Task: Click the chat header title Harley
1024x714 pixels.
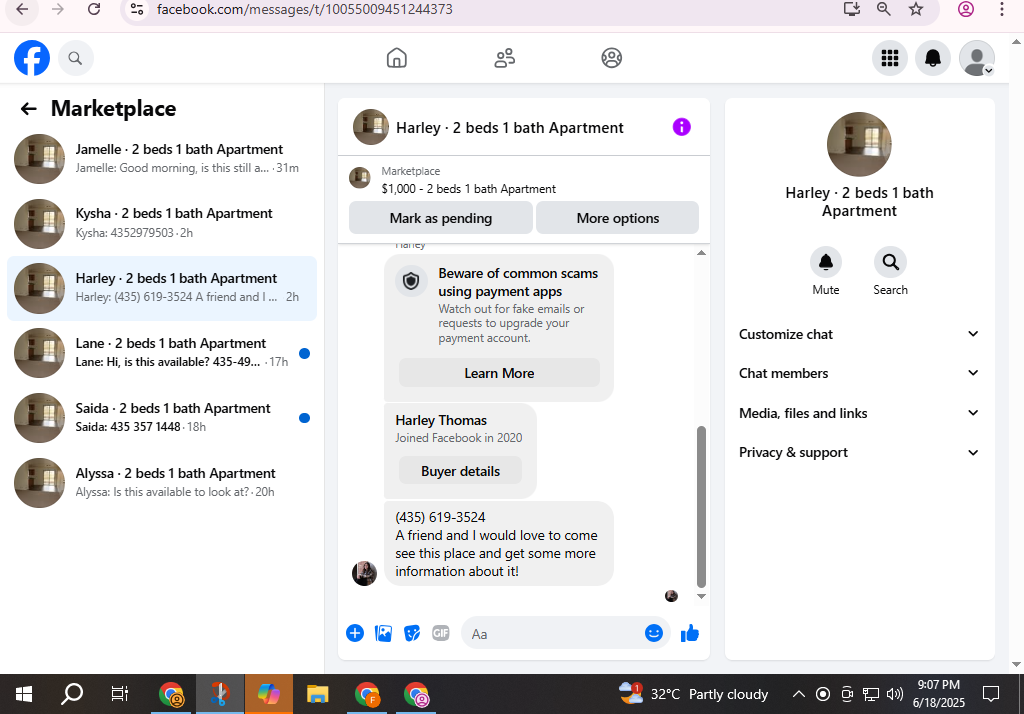Action: [509, 127]
